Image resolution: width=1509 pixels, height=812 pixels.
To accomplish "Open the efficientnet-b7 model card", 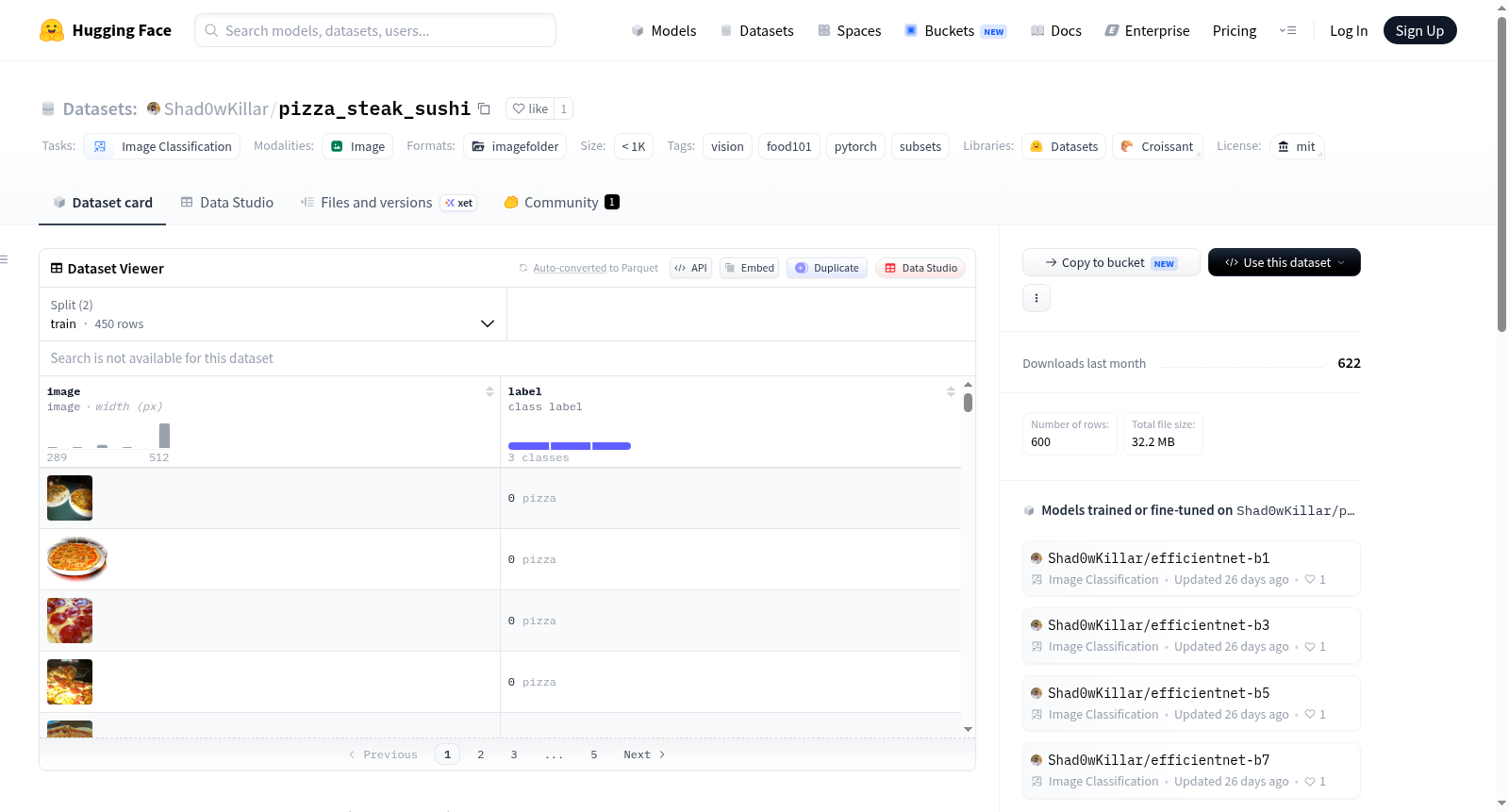I will (x=1191, y=771).
